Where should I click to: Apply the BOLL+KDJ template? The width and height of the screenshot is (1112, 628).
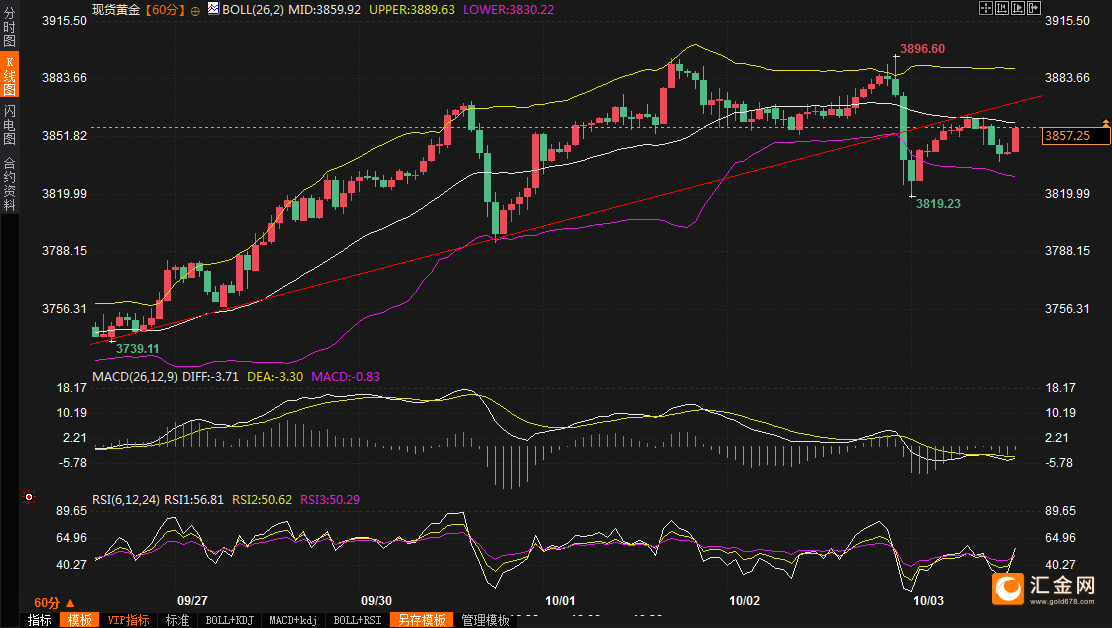coord(229,620)
